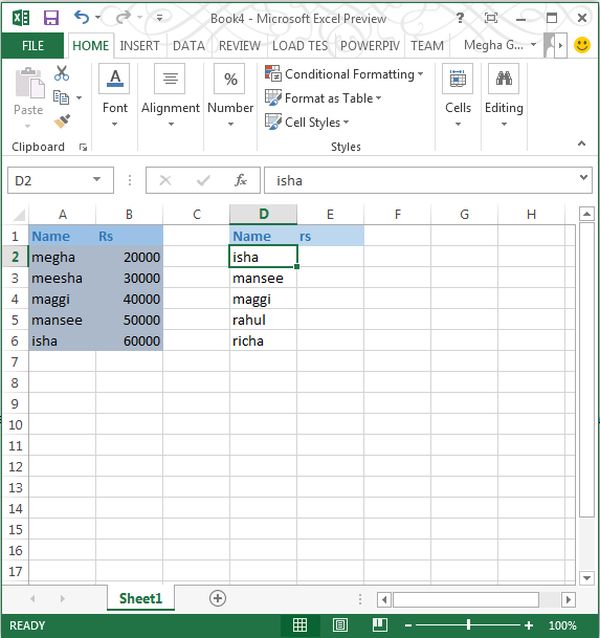Select cell with value 40000
Screen dimensions: 600x638
tap(129, 299)
